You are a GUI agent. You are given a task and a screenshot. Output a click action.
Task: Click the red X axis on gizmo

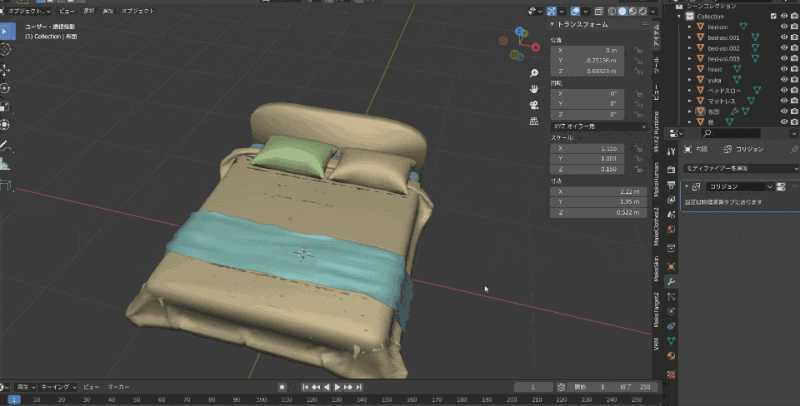point(536,47)
